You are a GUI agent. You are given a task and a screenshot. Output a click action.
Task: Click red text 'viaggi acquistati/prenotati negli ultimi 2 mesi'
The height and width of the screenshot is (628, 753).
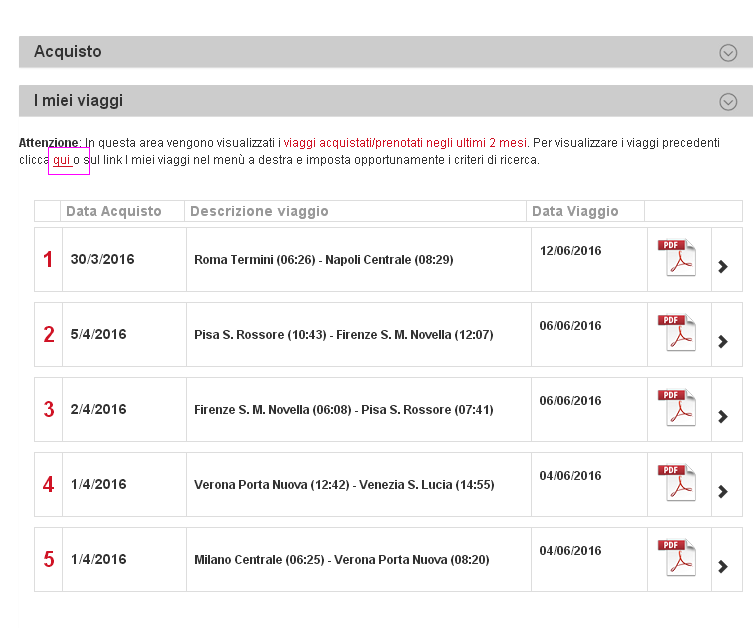(x=405, y=143)
